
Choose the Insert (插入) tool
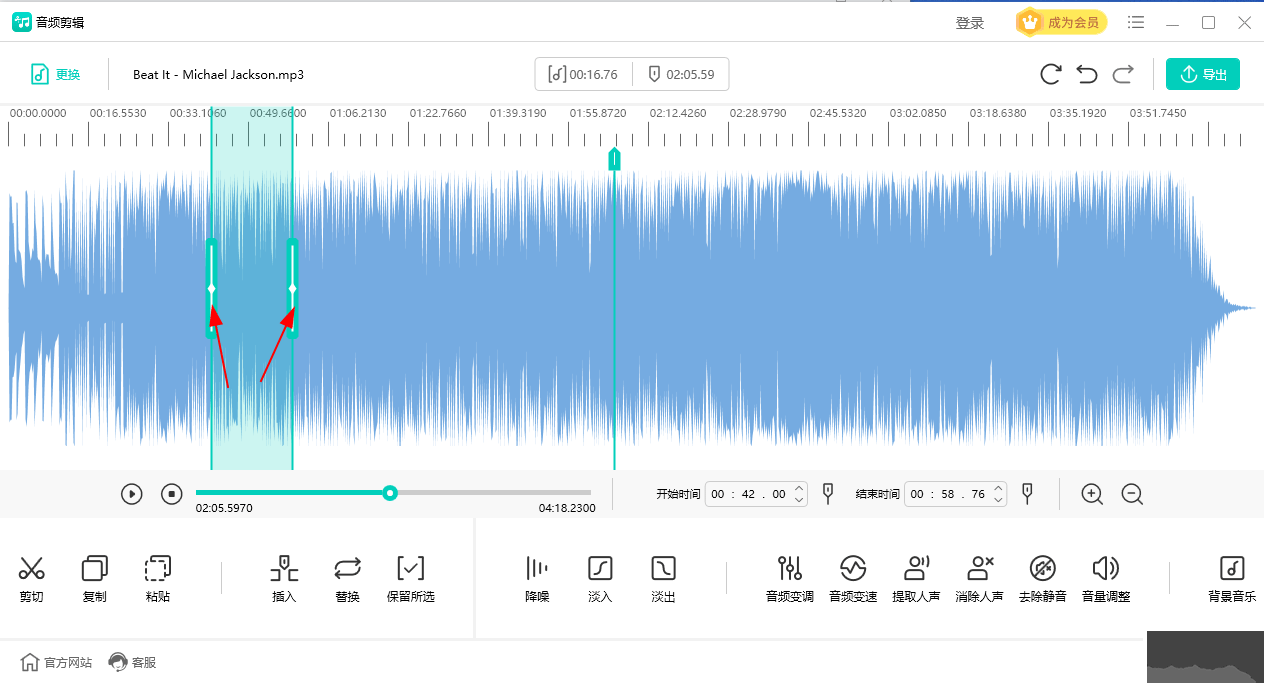click(285, 570)
